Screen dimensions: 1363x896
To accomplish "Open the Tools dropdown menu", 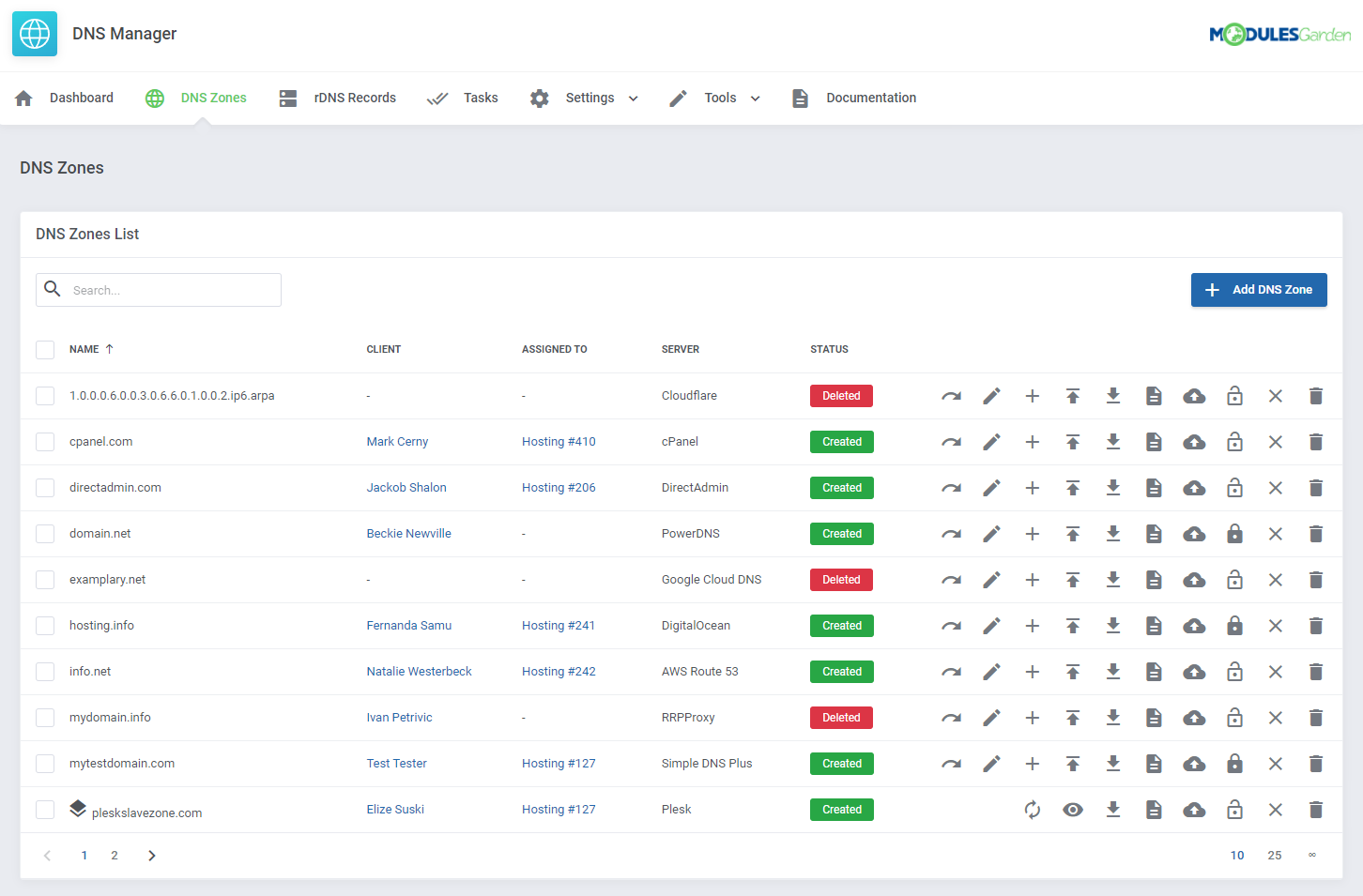I will [720, 98].
